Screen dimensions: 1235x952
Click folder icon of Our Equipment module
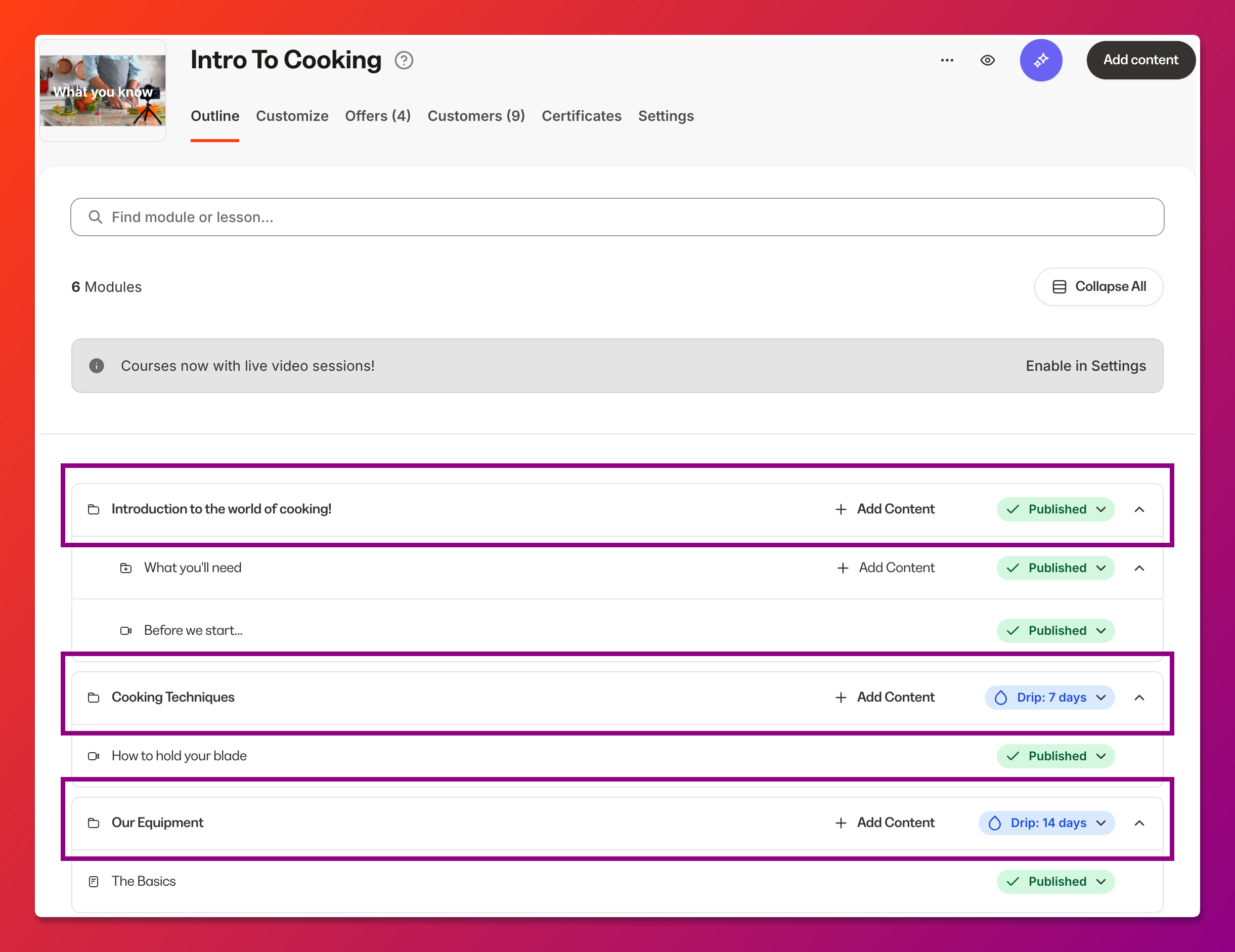tap(94, 823)
